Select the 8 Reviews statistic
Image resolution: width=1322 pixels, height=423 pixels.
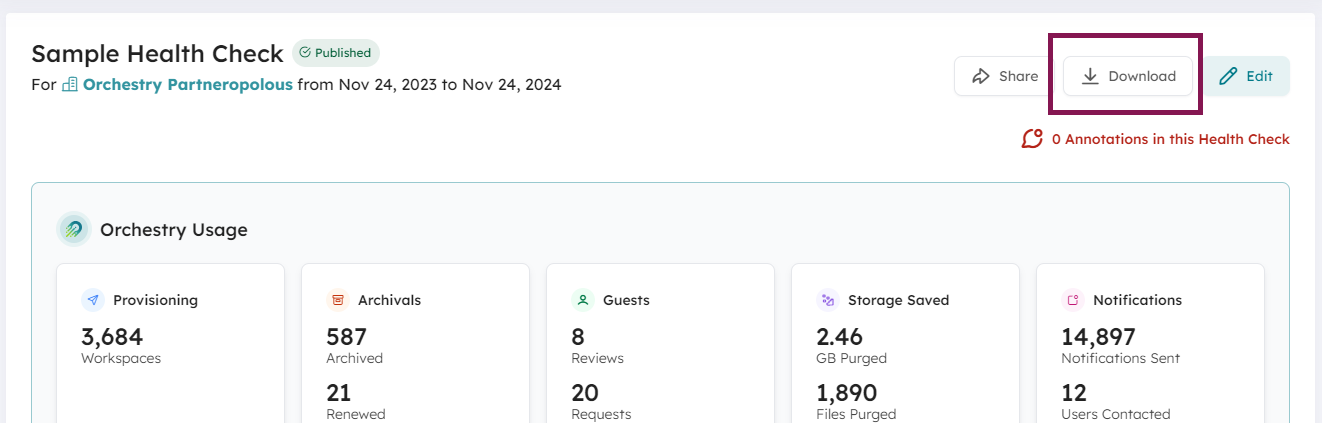coord(578,337)
